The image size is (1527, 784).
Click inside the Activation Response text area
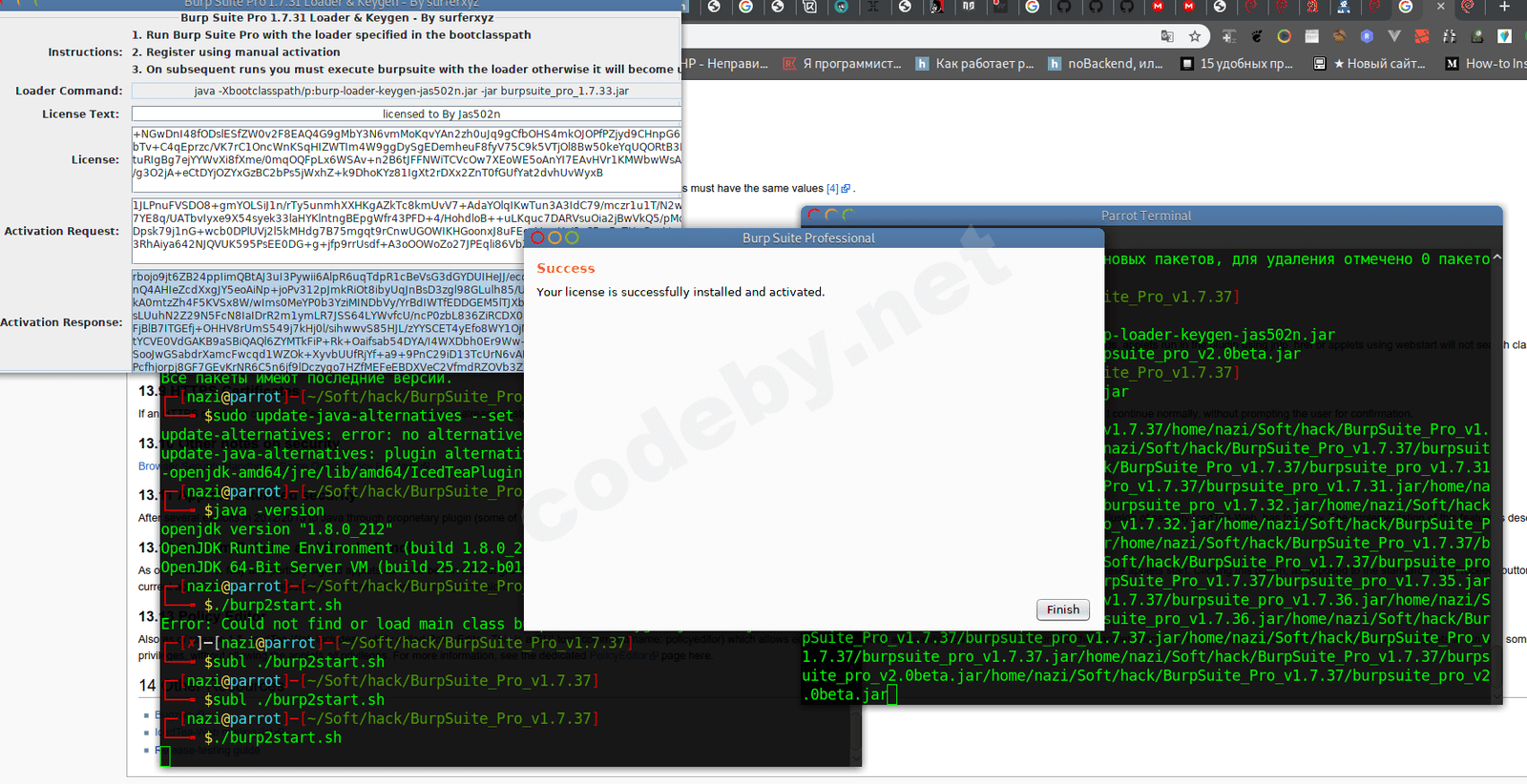(327, 321)
